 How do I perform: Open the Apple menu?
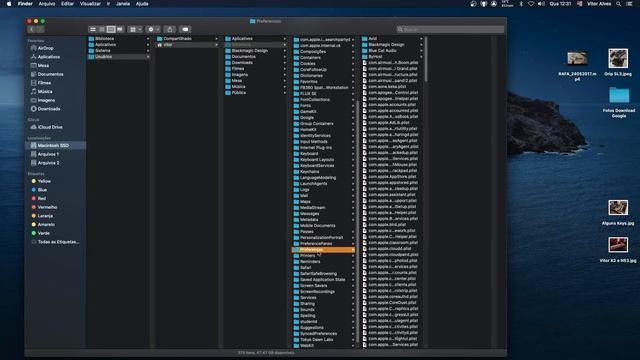coord(9,4)
